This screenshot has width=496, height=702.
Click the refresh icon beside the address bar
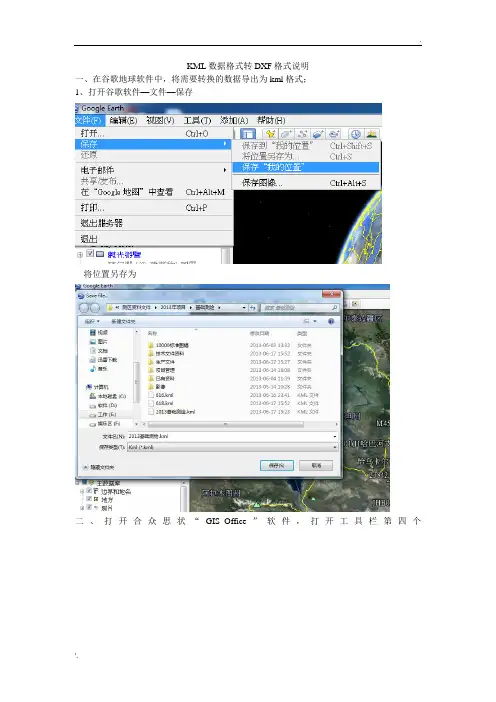[253, 308]
